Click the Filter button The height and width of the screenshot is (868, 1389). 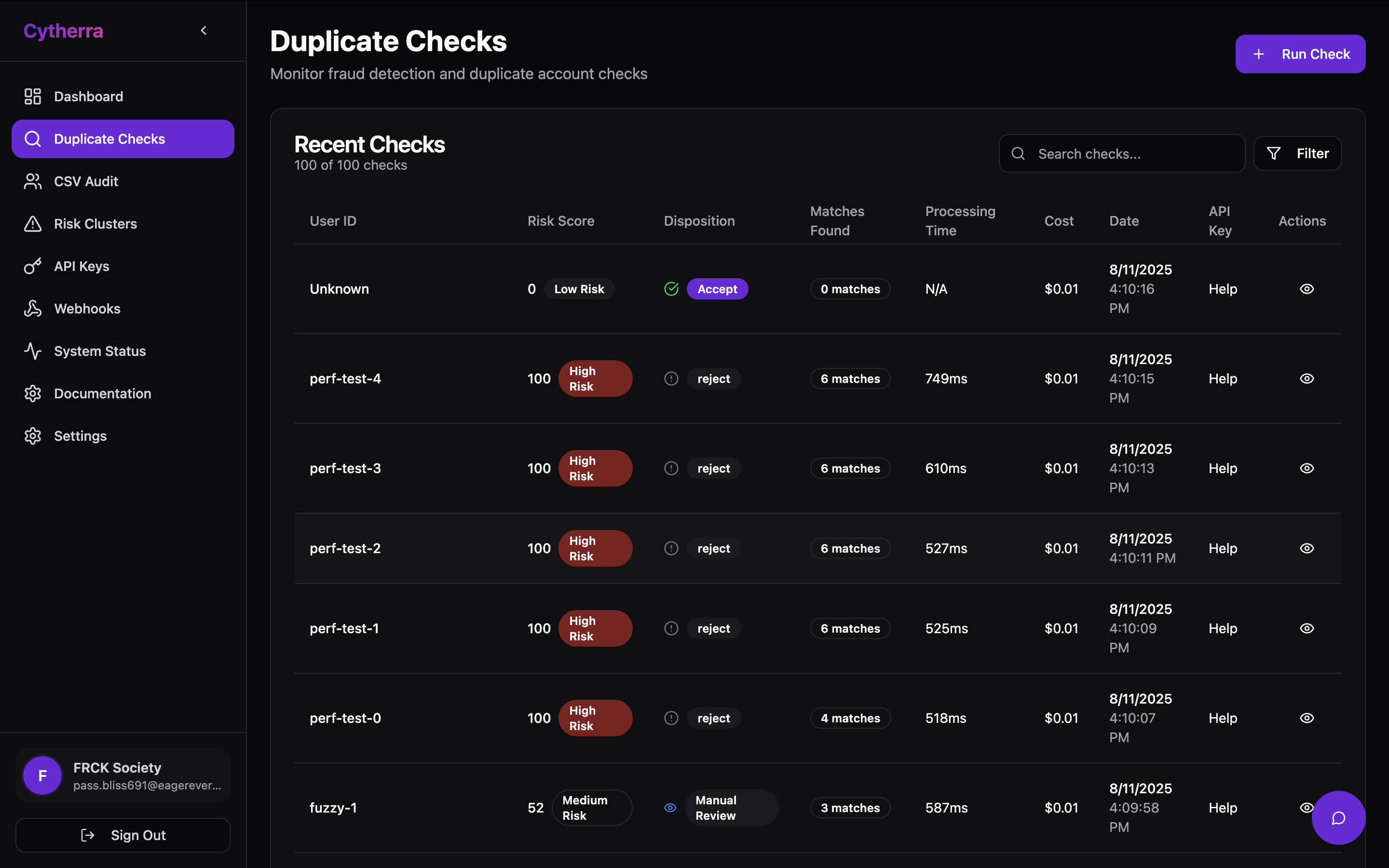[x=1297, y=154]
